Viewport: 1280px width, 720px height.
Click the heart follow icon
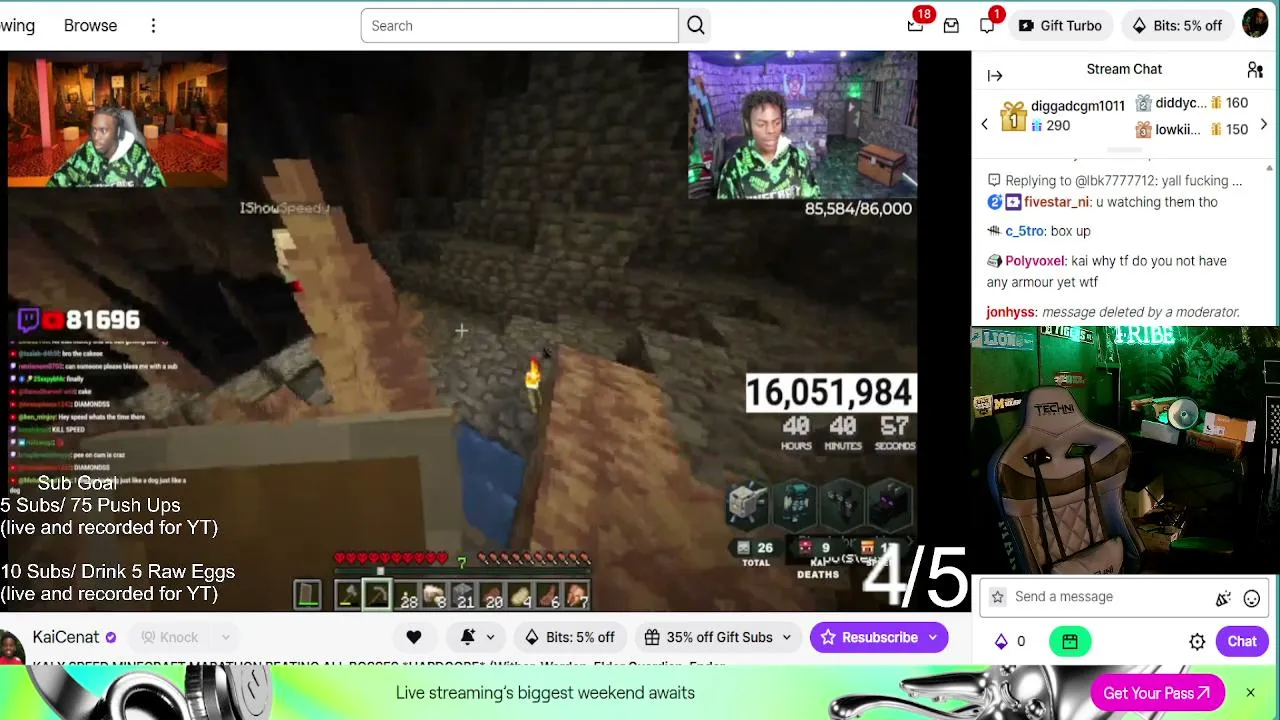click(x=414, y=637)
